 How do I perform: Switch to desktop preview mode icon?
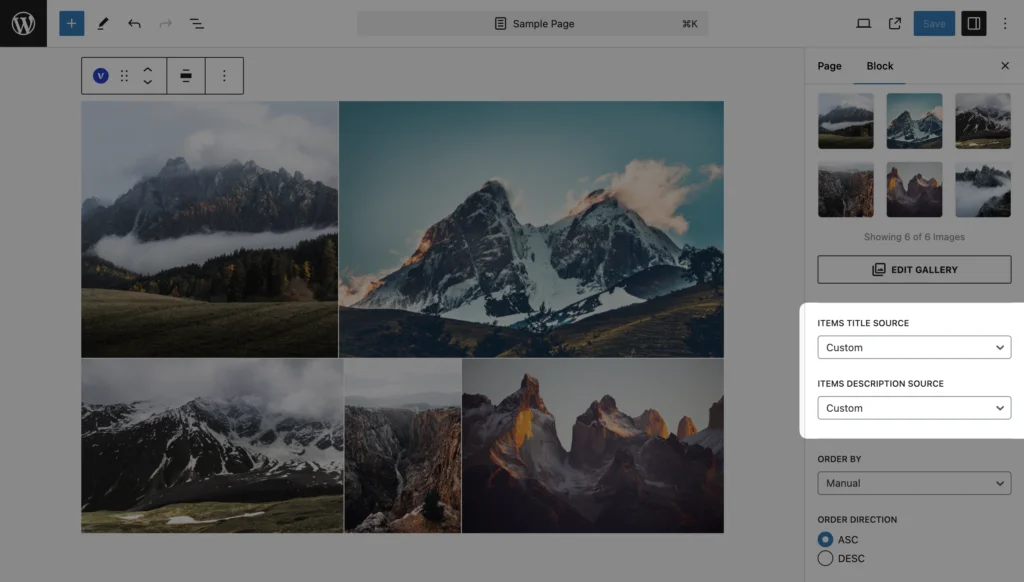(863, 24)
